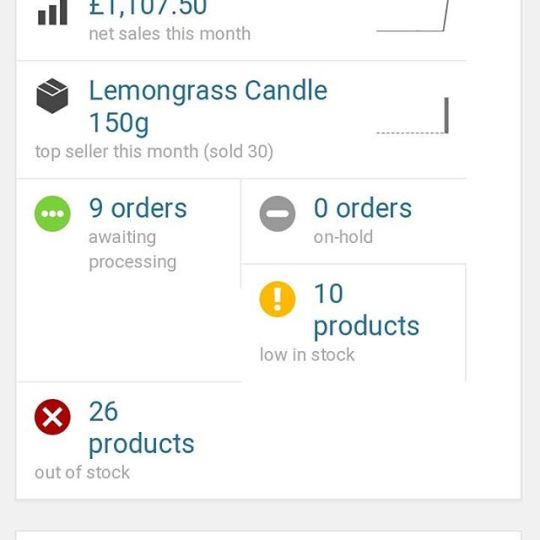
Task: Click the 'on-hold' caption
Action: tap(343, 237)
